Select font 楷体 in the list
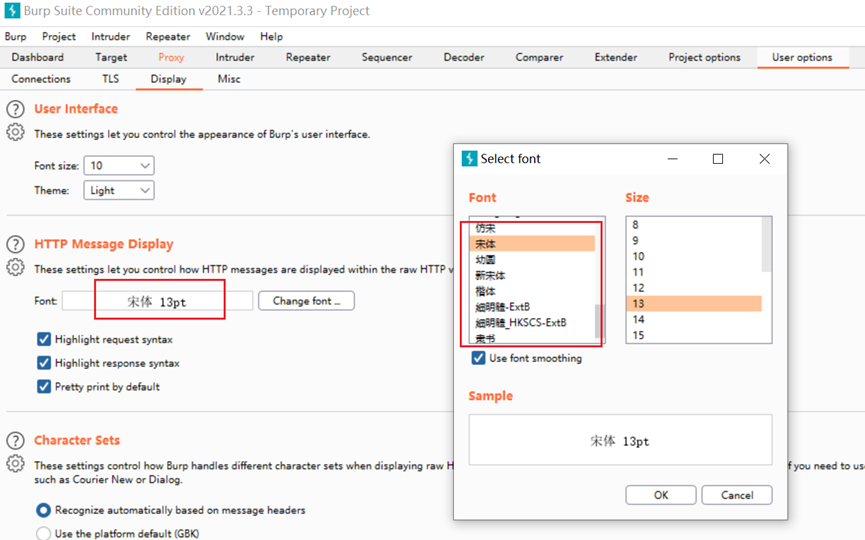 (x=533, y=291)
